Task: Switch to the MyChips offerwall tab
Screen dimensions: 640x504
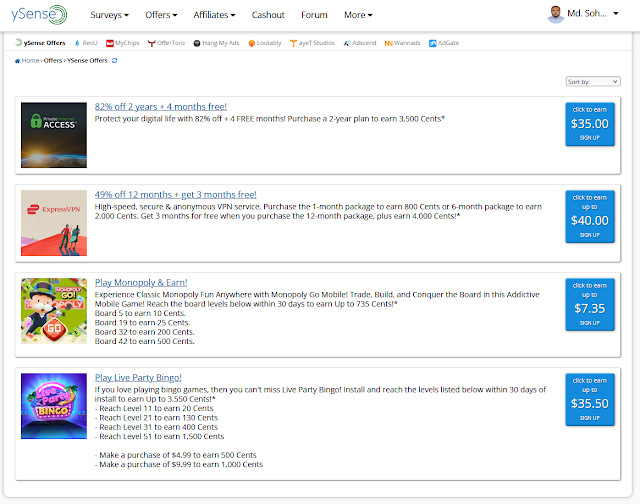Action: [x=122, y=43]
